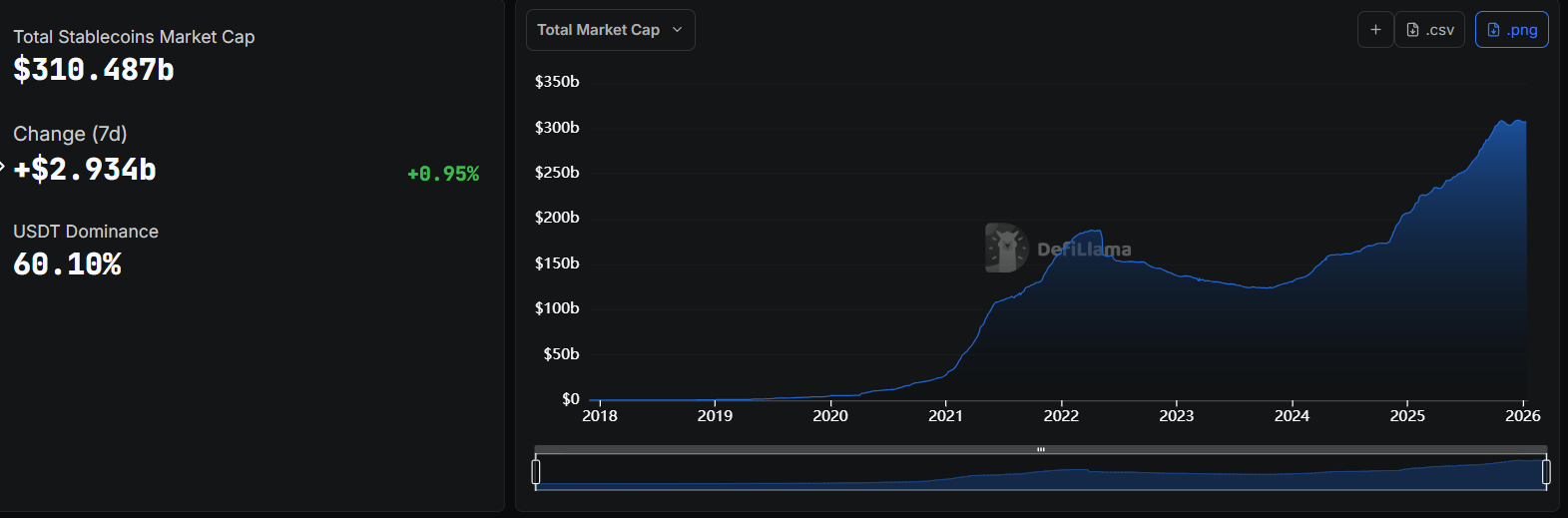Open the Total Market Cap dropdown

click(610, 30)
